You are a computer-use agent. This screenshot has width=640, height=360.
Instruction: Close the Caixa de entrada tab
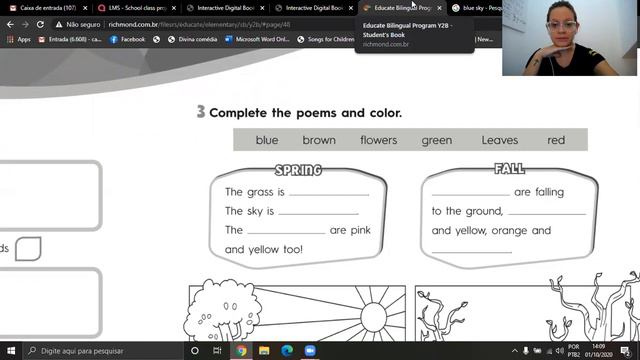point(85,8)
